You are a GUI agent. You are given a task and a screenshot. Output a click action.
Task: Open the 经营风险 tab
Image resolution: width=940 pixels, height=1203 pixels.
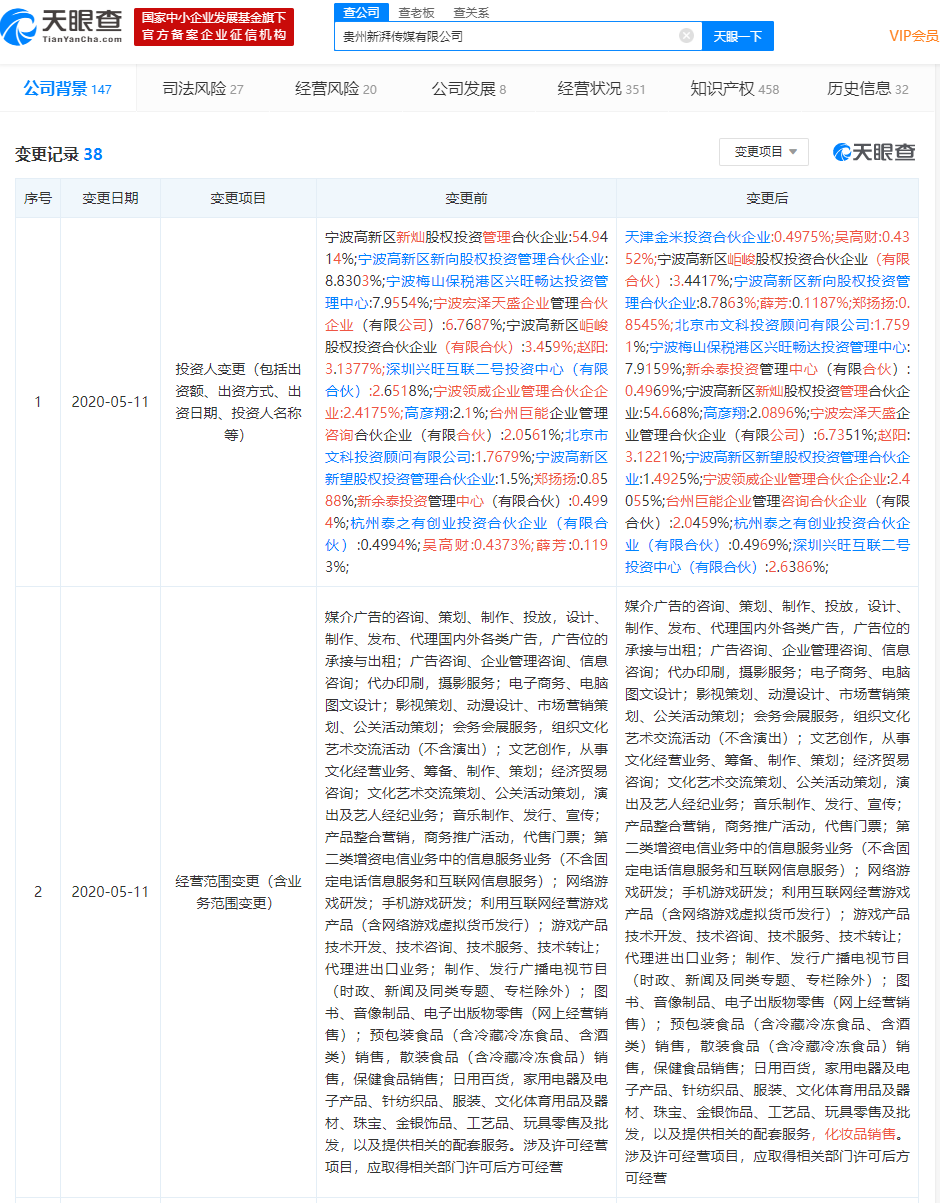(x=336, y=88)
